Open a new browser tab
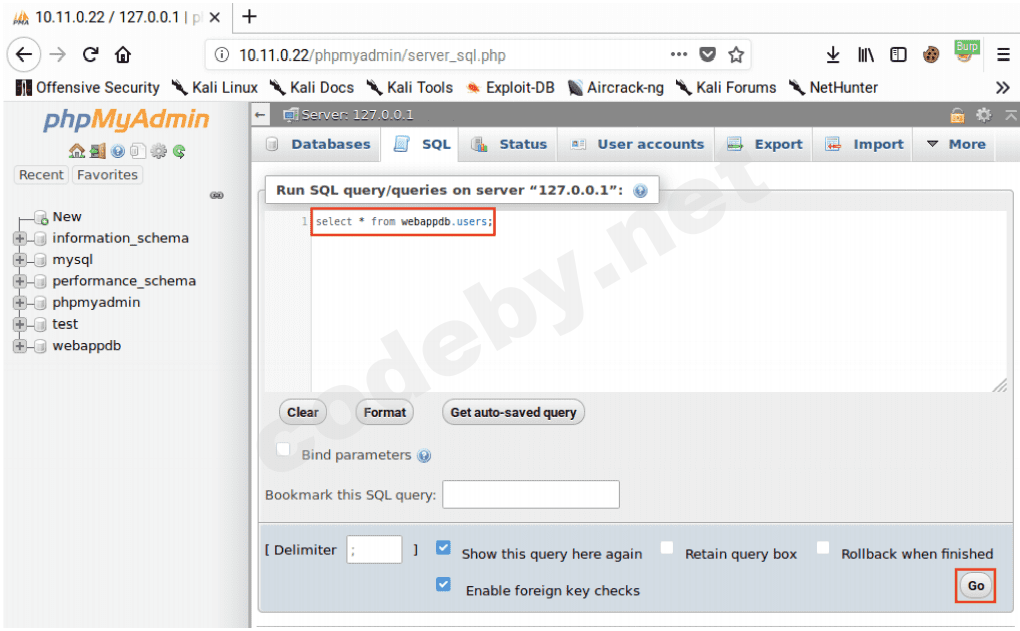1020x631 pixels. tap(249, 16)
